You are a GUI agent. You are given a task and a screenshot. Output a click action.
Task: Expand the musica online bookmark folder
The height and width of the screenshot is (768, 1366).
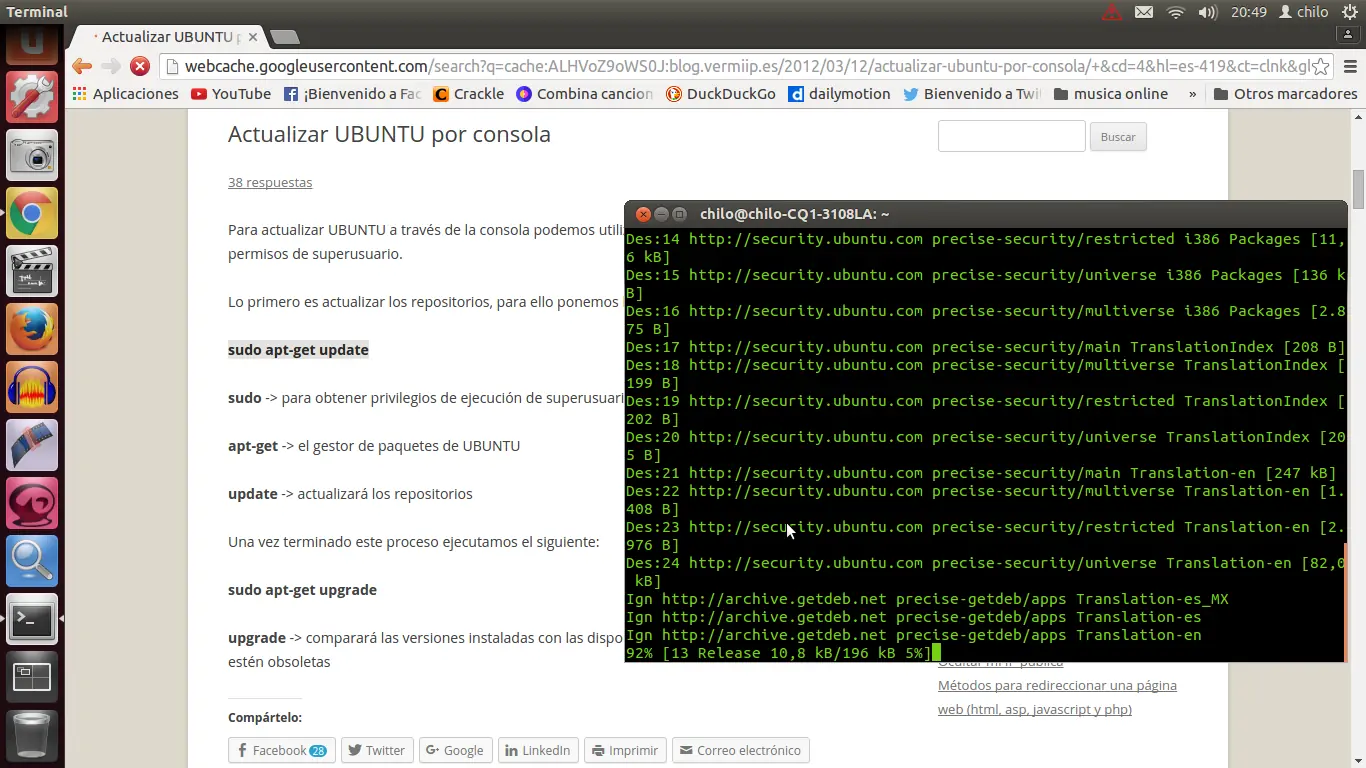1111,94
